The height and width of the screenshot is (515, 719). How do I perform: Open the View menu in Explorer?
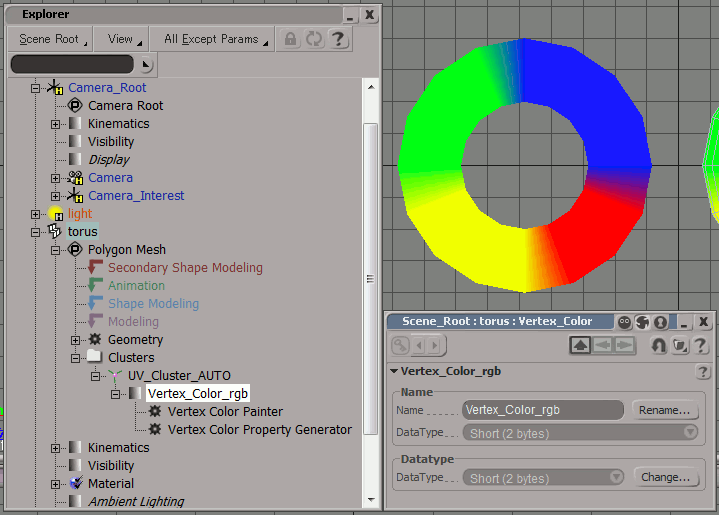tap(124, 39)
